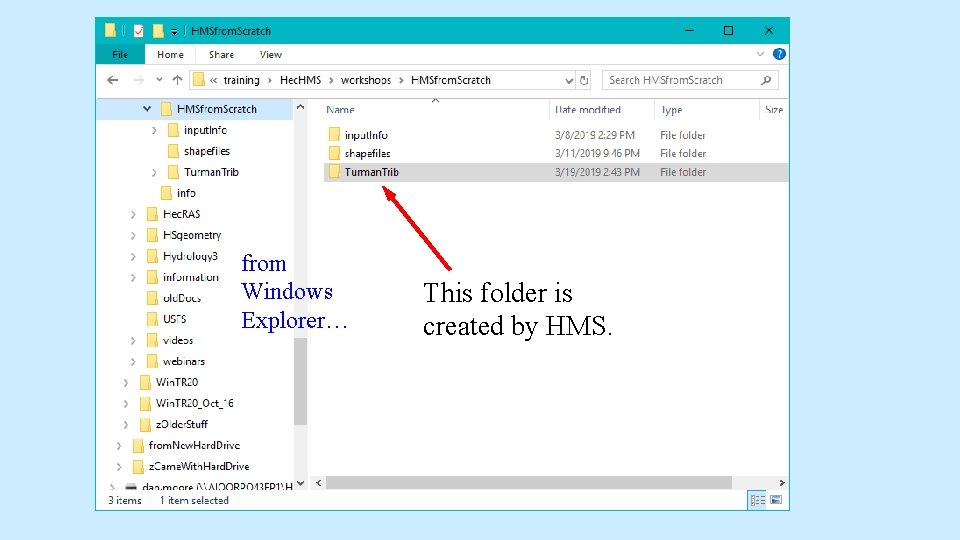Expand the inputInfo tree node
The image size is (960, 540).
(154, 130)
